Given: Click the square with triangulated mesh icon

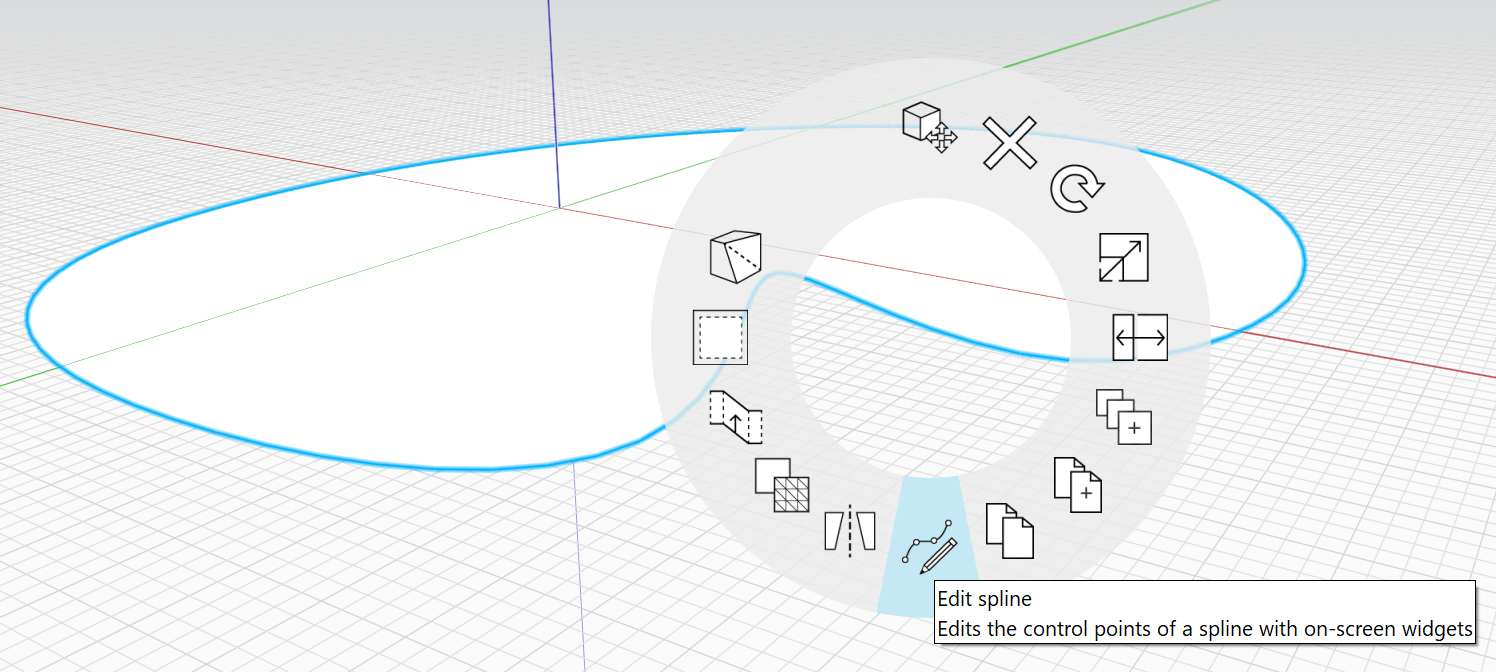Looking at the screenshot, I should (782, 485).
